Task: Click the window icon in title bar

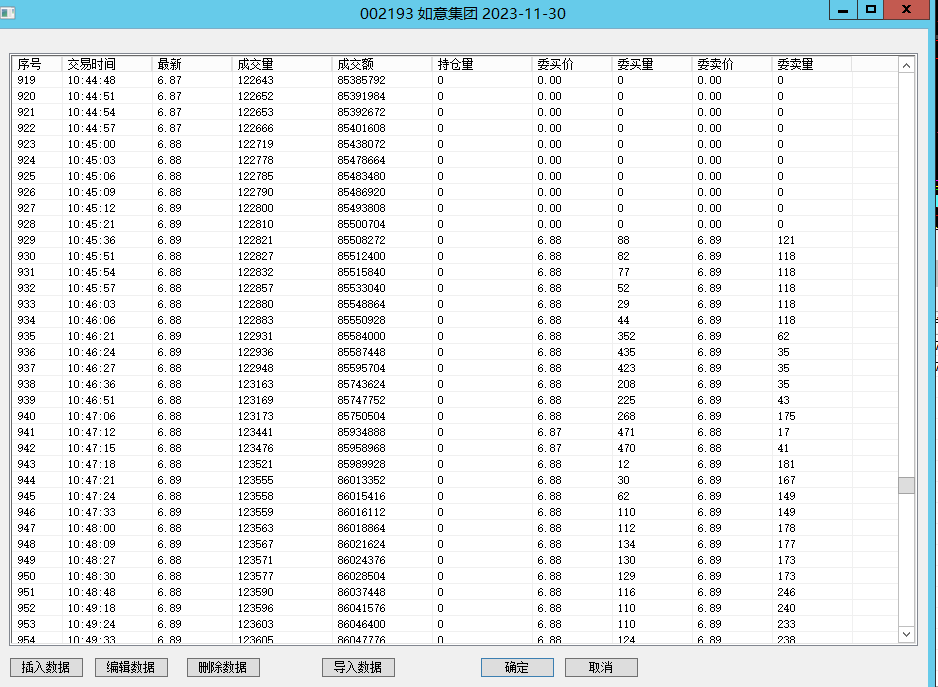Action: pyautogui.click(x=8, y=13)
